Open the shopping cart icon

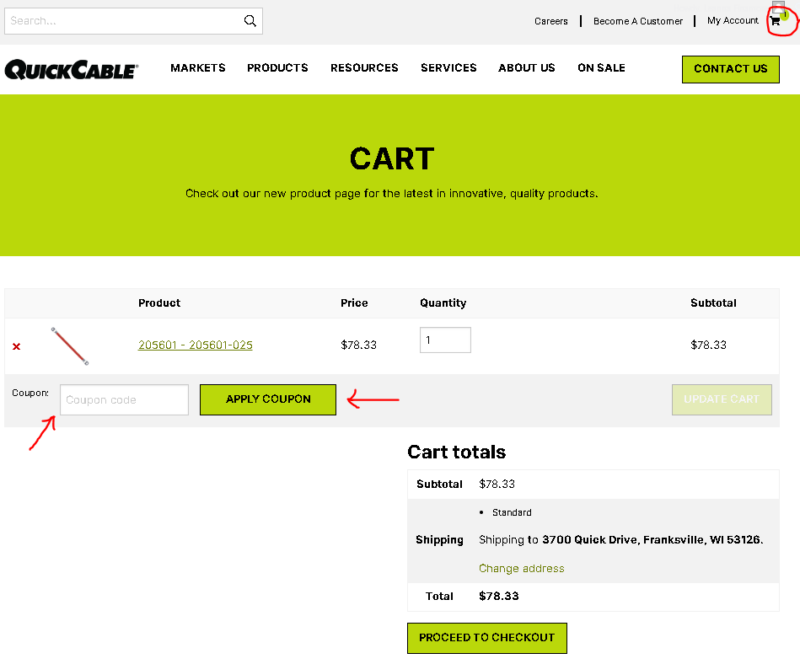[775, 21]
